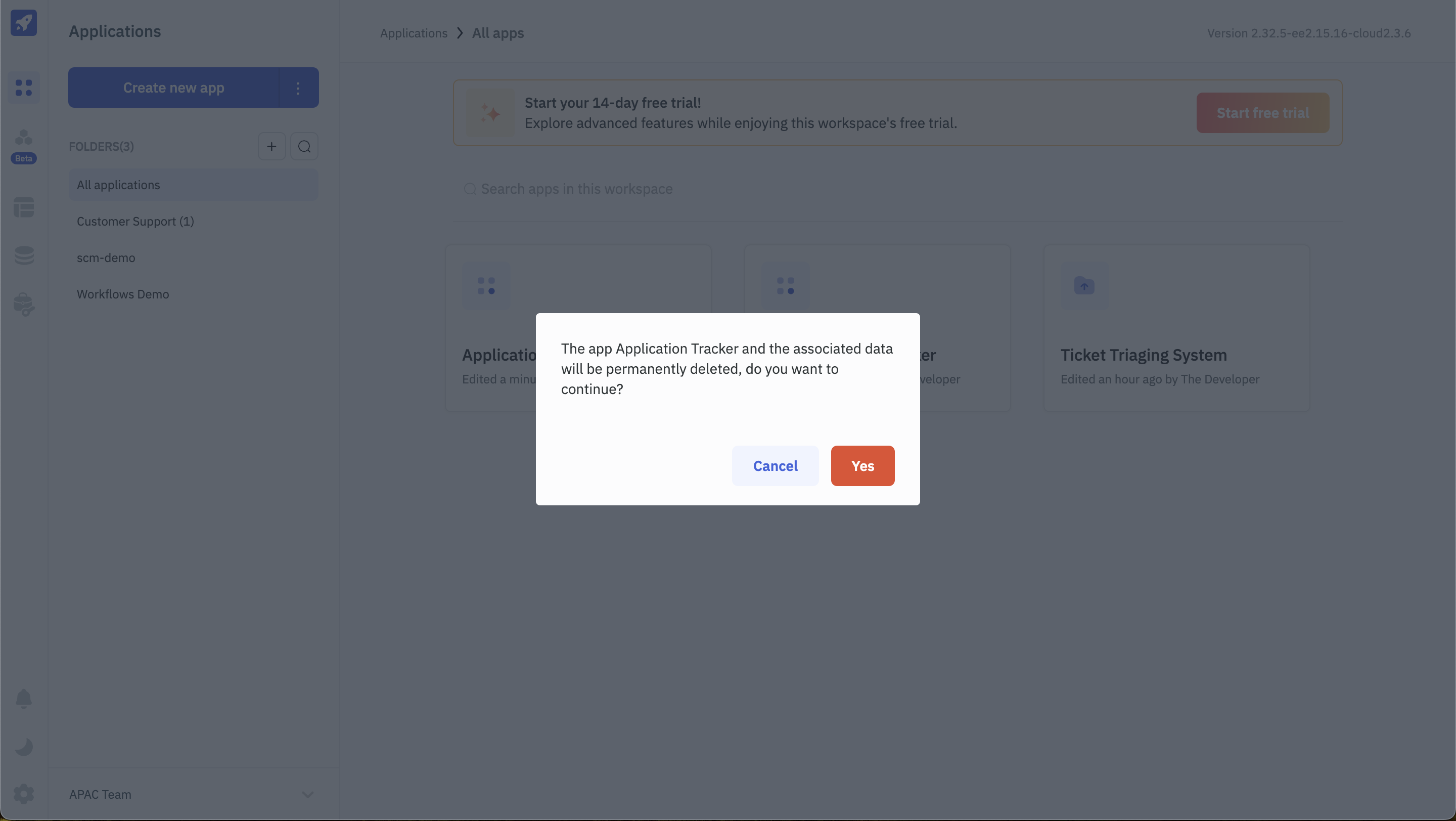1456x821 pixels.
Task: Click the FOLDERS(3) heading
Action: 101,147
